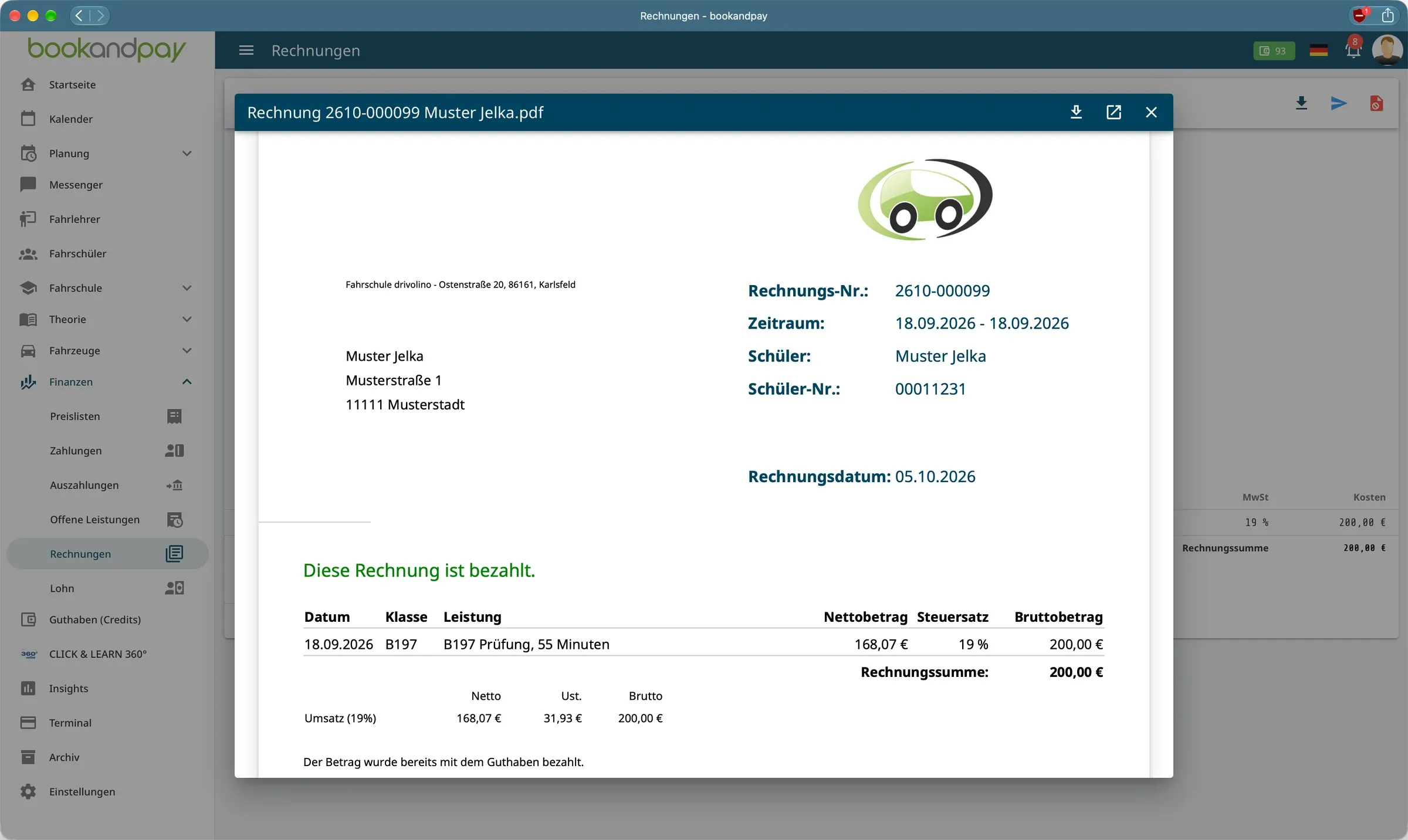Select Rechnungen in the sidebar
1408x840 pixels.
pyautogui.click(x=107, y=554)
